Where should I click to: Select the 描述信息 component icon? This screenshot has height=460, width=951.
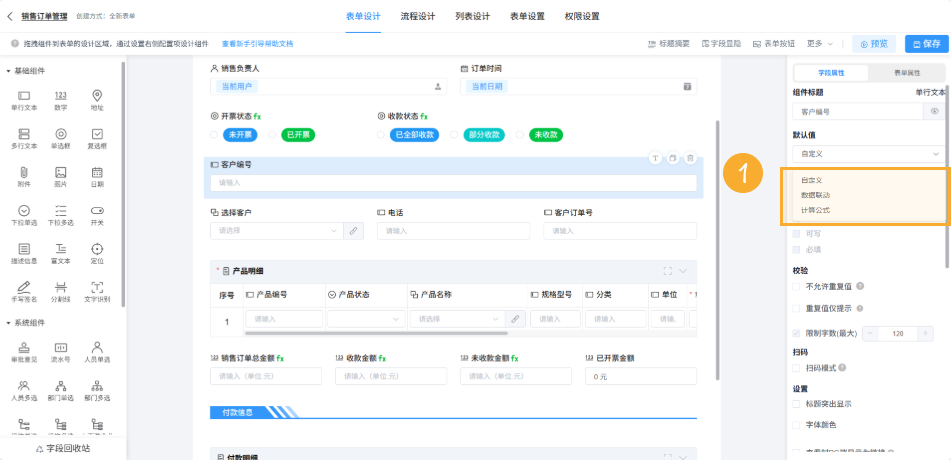[x=24, y=249]
